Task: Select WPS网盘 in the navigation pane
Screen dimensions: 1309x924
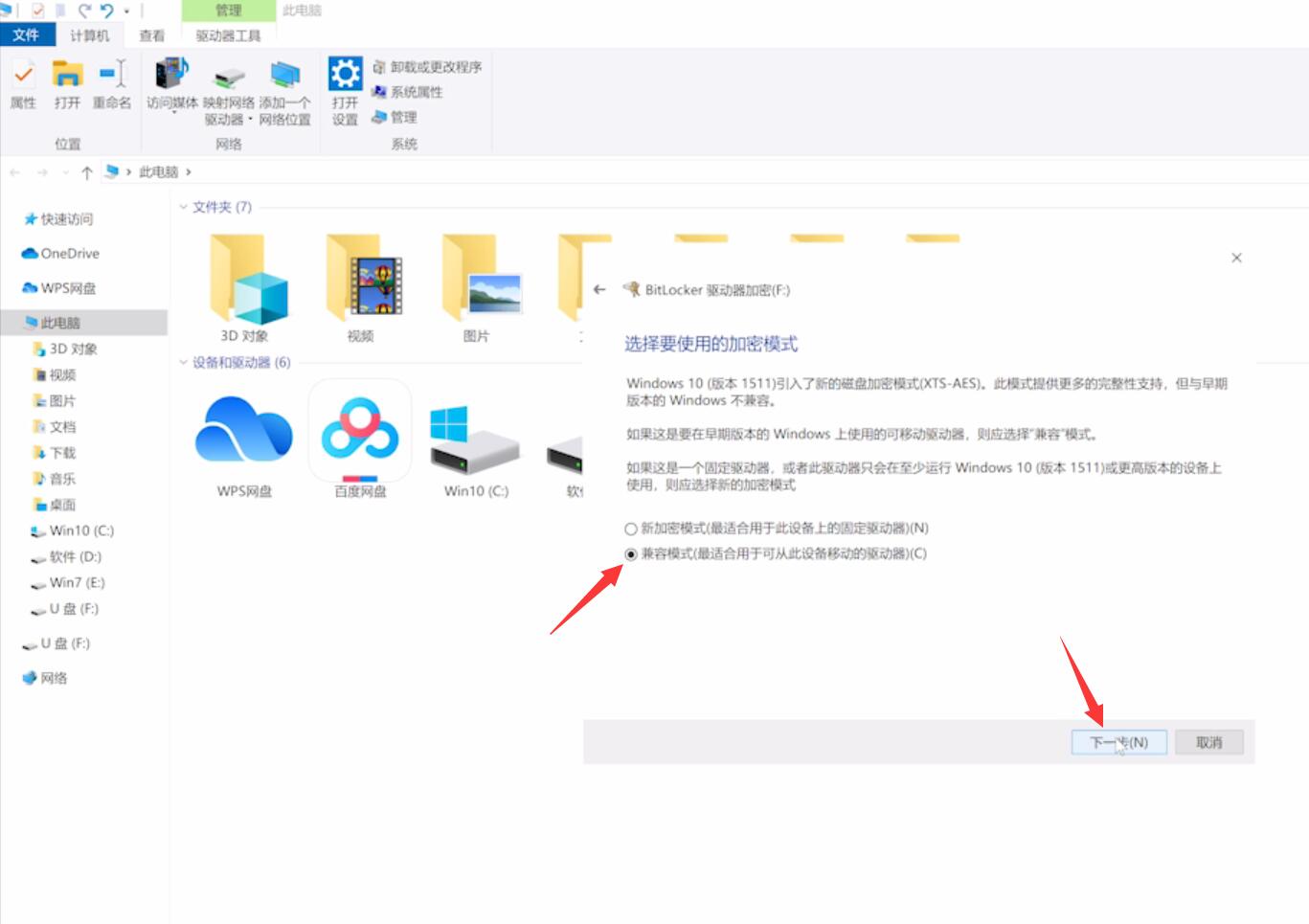Action: 59,288
